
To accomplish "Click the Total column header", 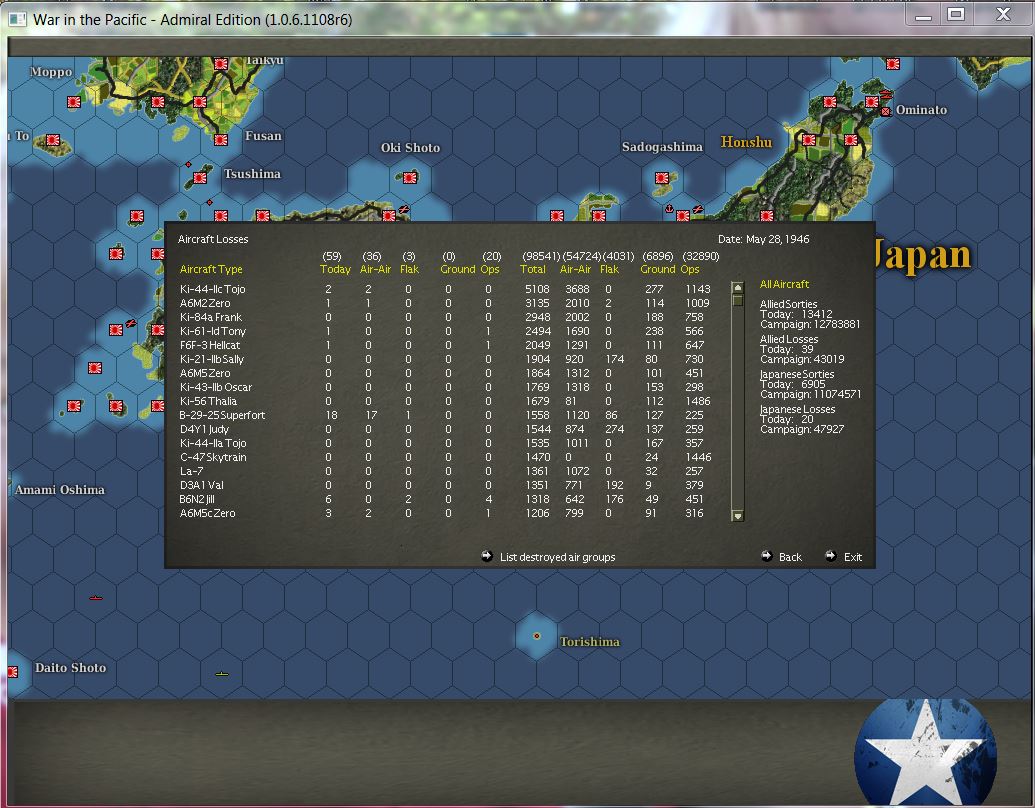I will 533,269.
